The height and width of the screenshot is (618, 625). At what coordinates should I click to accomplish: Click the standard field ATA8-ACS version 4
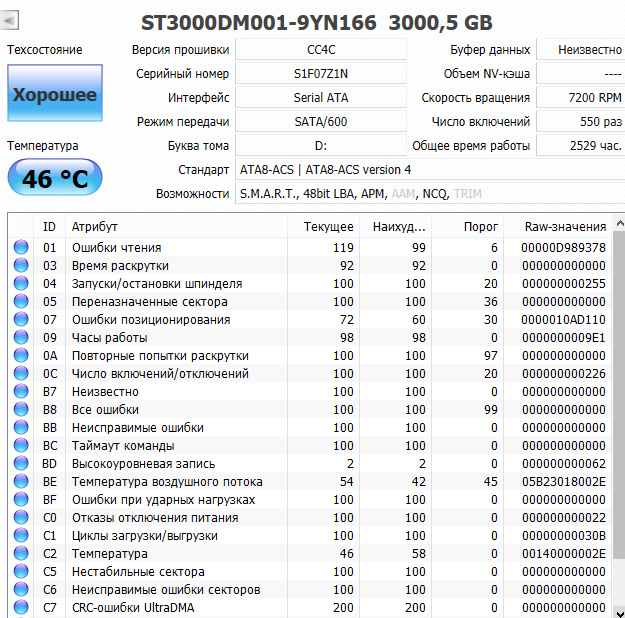click(430, 169)
